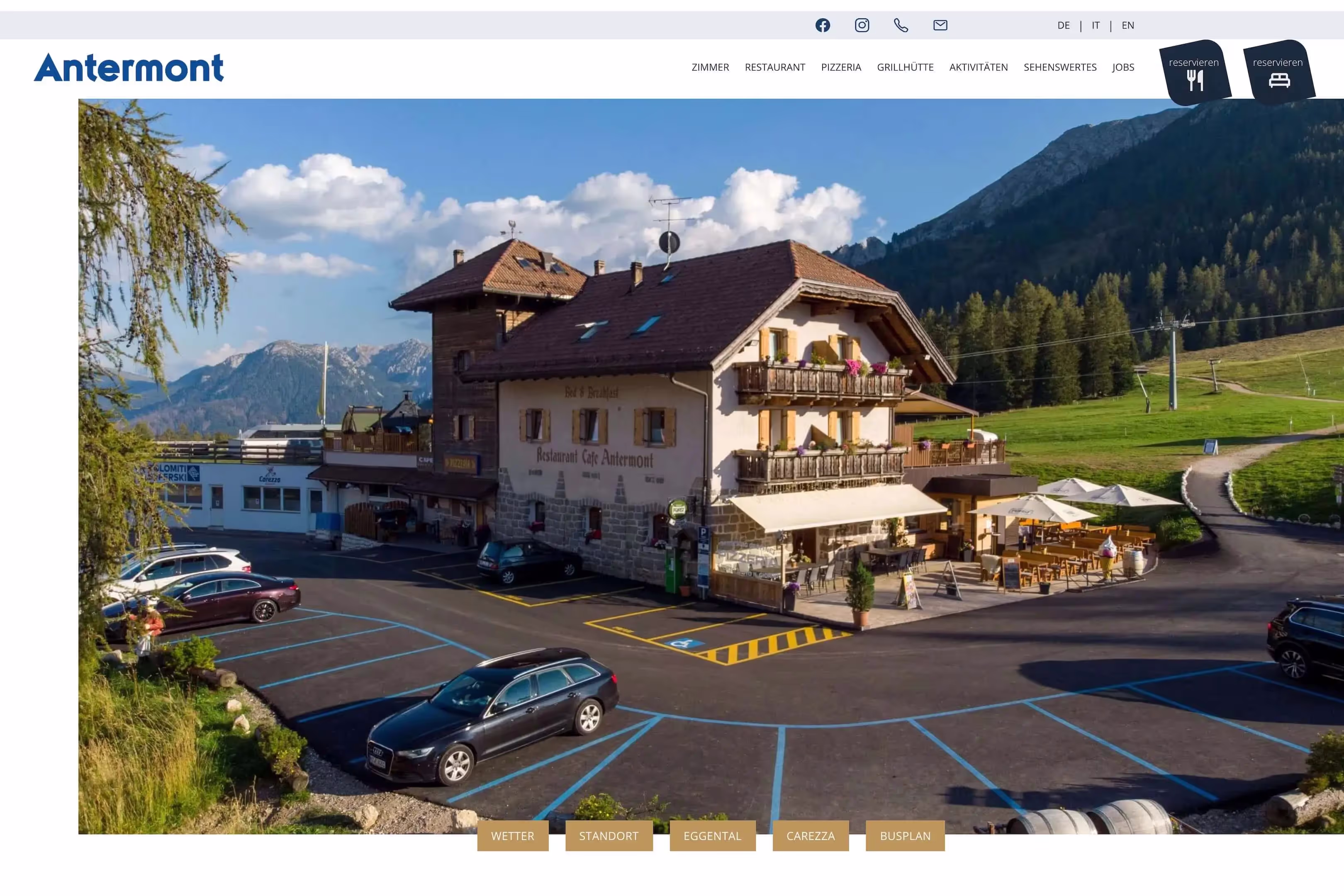The width and height of the screenshot is (1344, 896).
Task: Click the STANDORT button
Action: (x=609, y=835)
